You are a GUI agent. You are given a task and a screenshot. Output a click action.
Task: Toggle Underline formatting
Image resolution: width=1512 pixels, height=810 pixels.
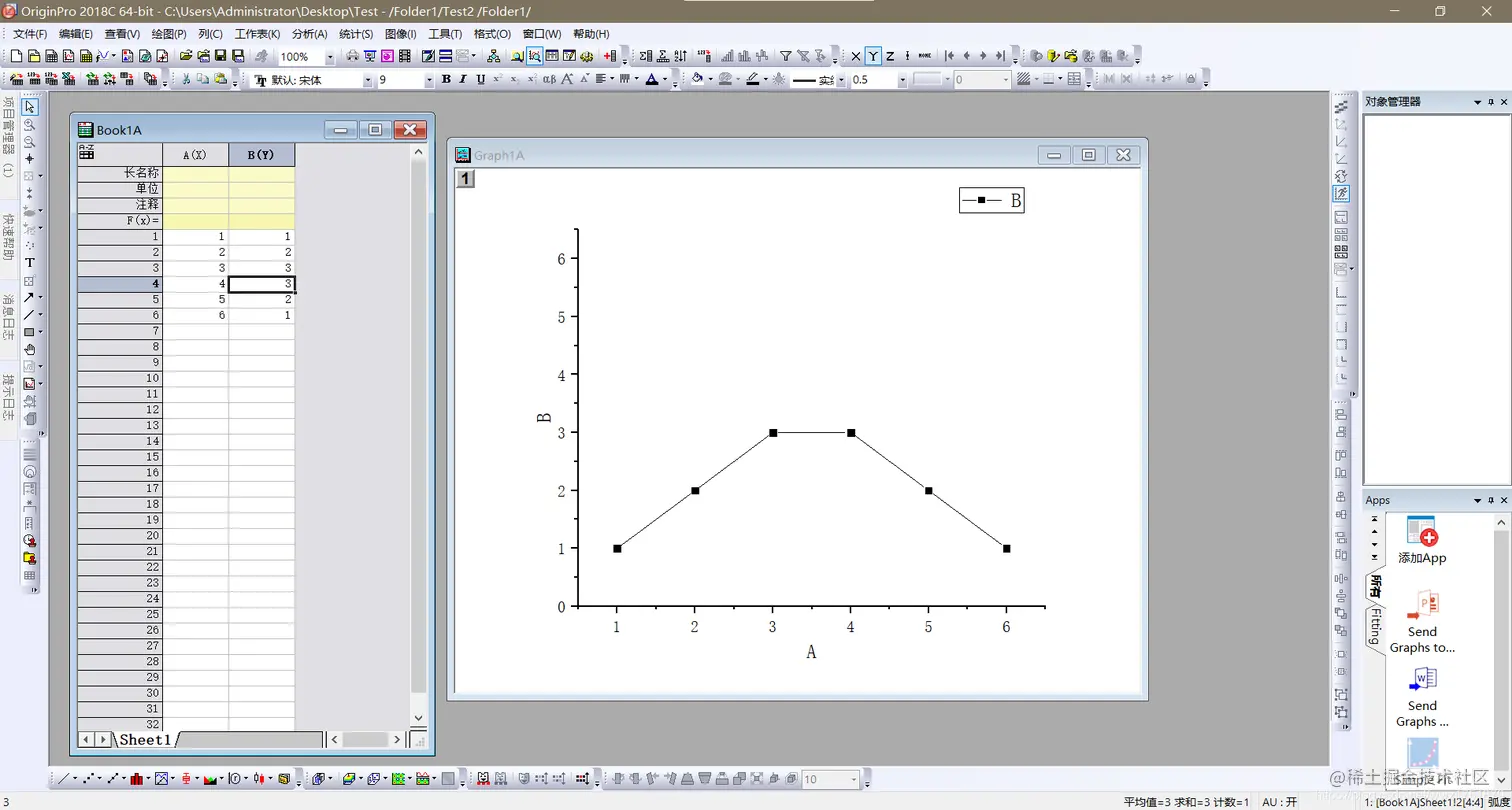pos(481,79)
